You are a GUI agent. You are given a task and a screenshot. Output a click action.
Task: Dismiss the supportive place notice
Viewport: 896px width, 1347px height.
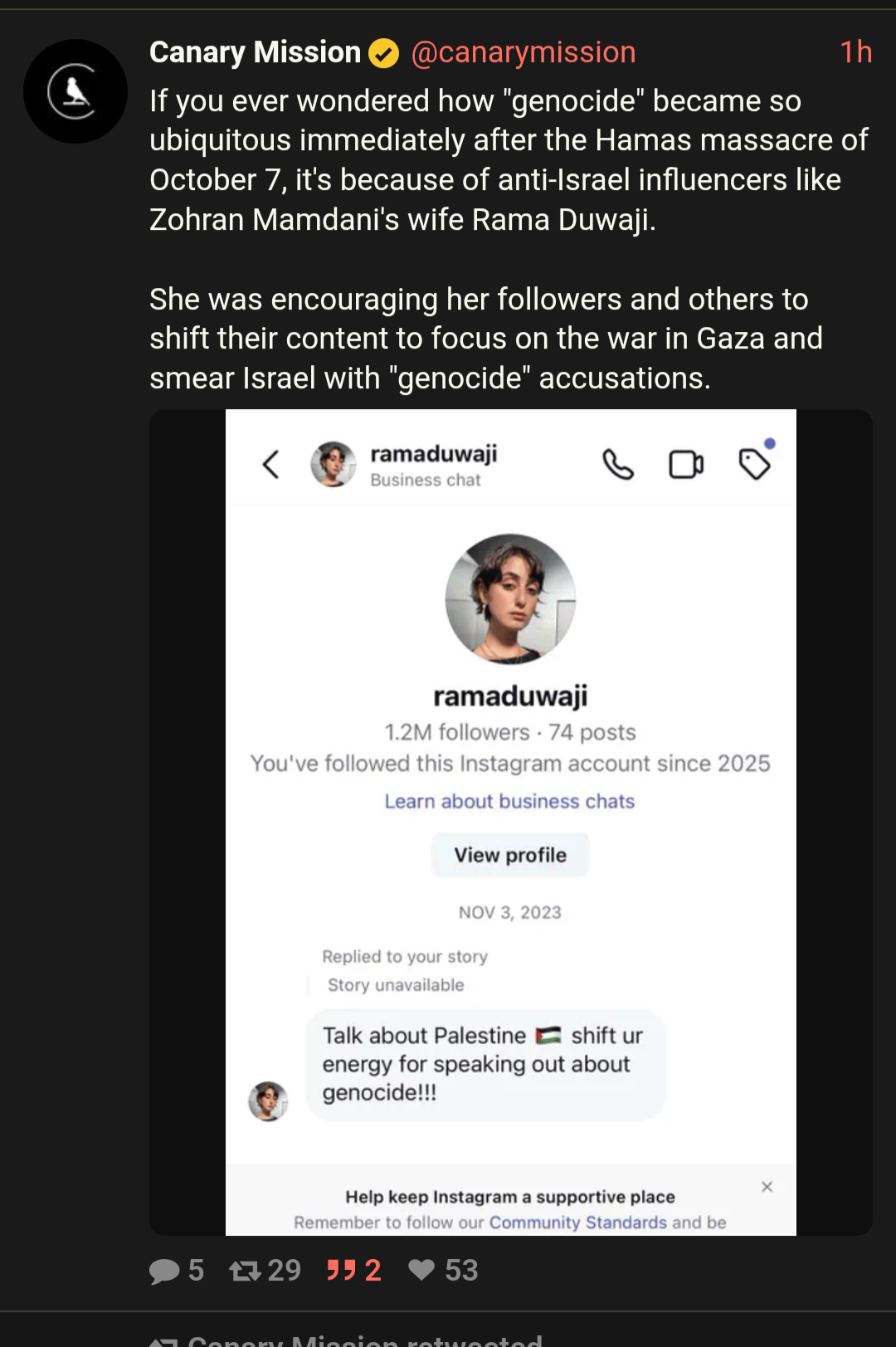tap(767, 1187)
